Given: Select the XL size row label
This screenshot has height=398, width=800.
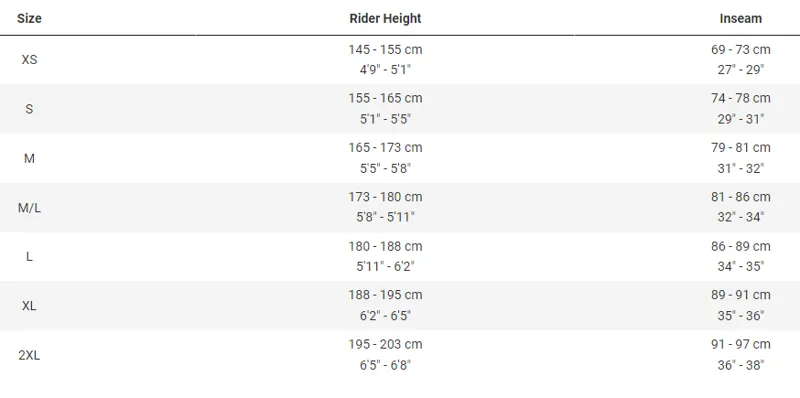Looking at the screenshot, I should pyautogui.click(x=29, y=306).
